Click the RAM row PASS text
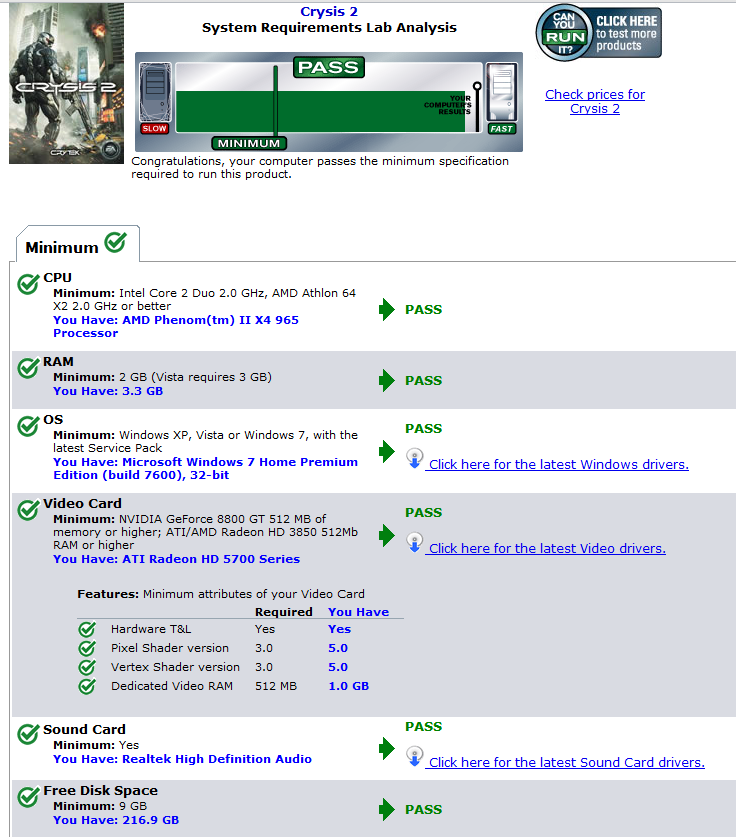Screen dimensions: 736x837 coord(424,381)
